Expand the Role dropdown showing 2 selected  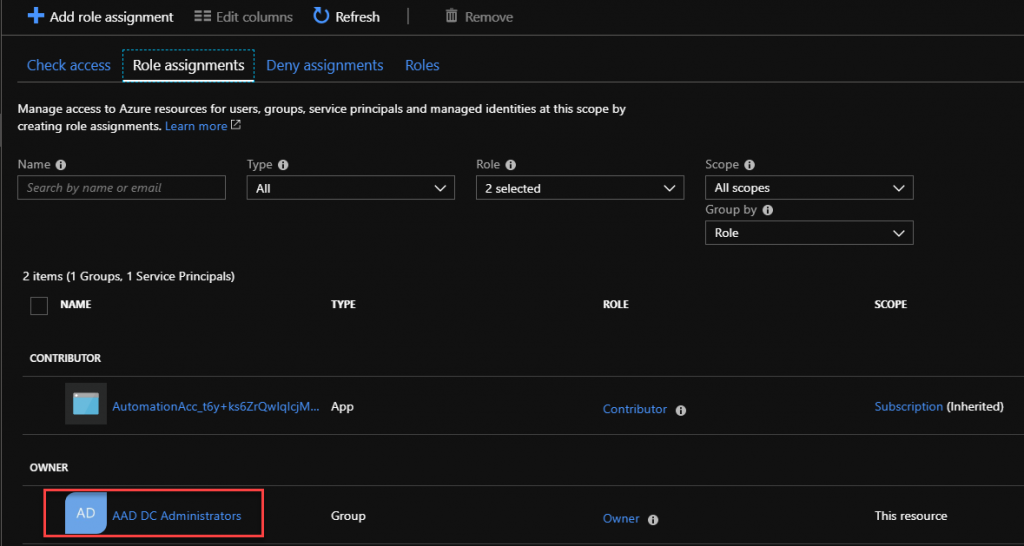tap(580, 188)
